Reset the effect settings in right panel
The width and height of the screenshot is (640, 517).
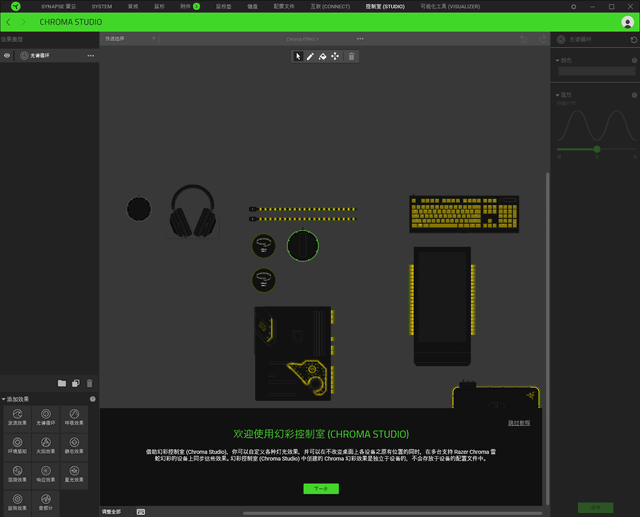pos(633,40)
